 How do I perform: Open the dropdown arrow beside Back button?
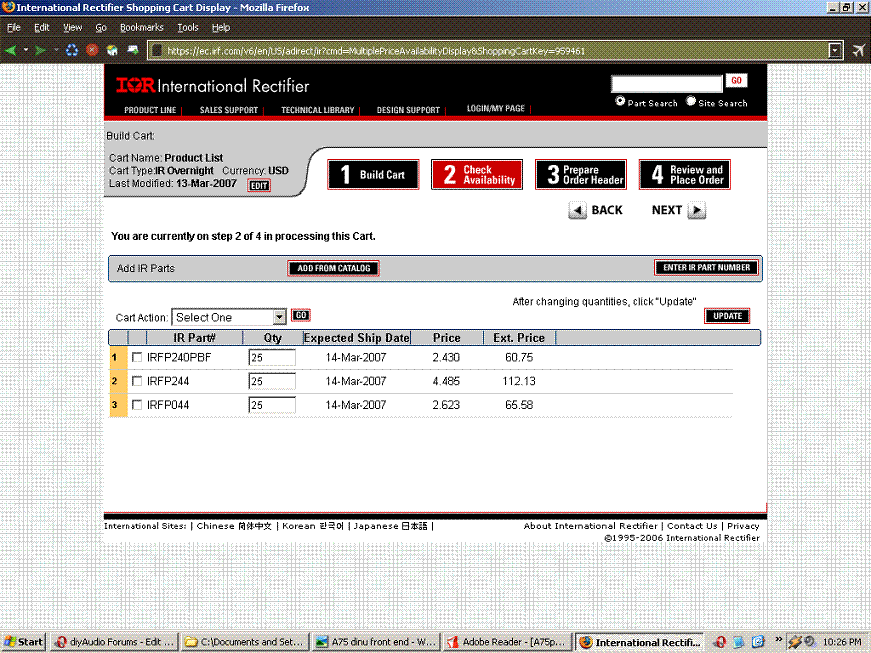click(26, 50)
